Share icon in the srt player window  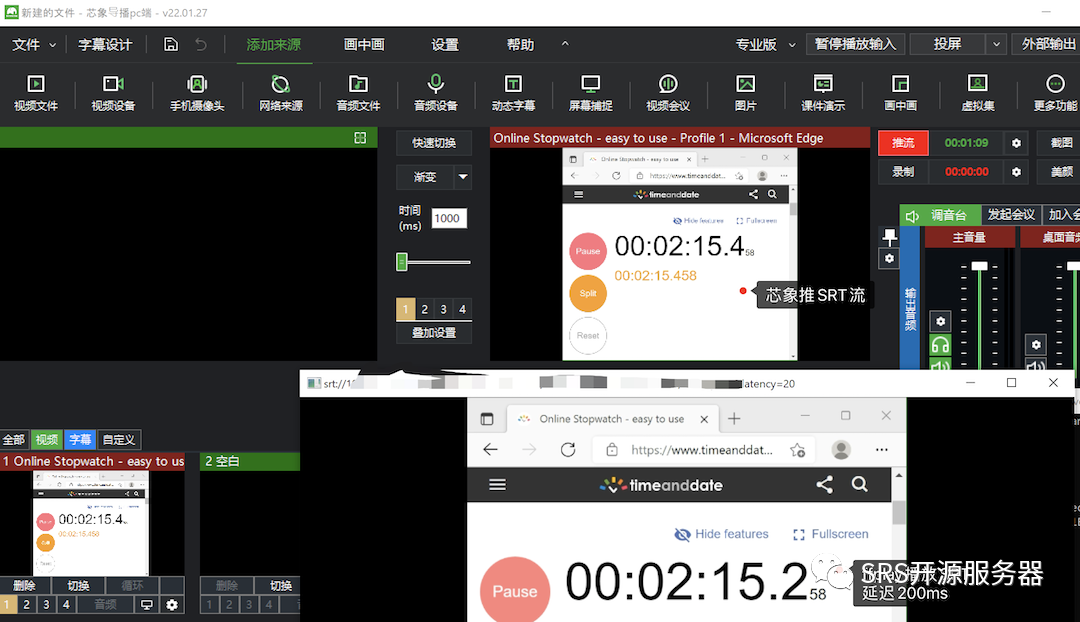824,484
